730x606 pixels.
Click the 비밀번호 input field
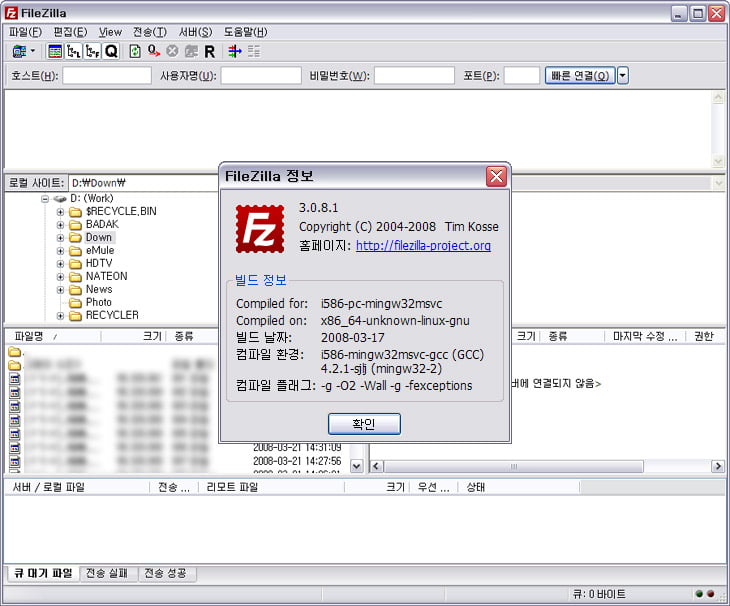[x=414, y=75]
